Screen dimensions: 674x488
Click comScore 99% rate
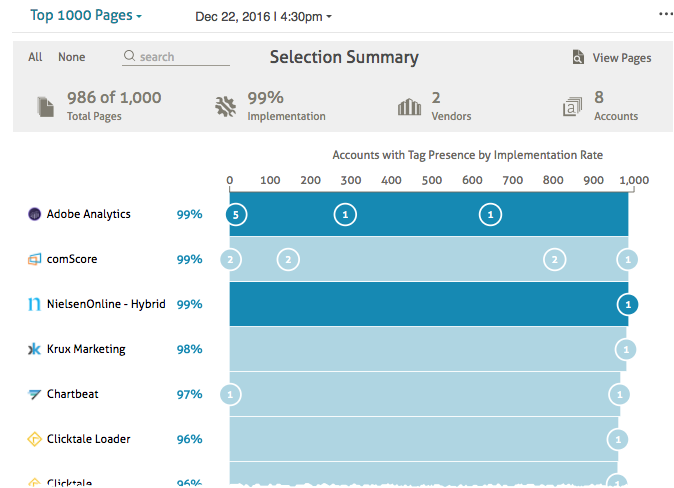point(190,259)
